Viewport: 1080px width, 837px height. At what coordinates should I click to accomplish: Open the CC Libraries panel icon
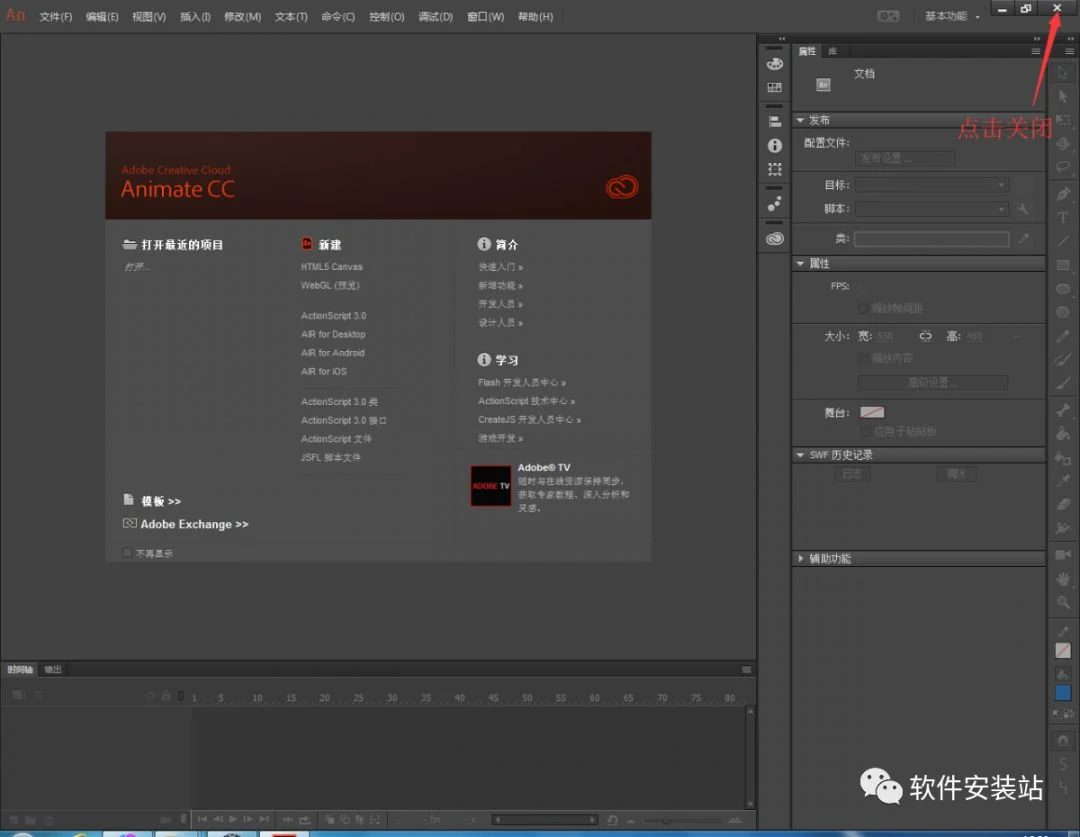point(775,238)
